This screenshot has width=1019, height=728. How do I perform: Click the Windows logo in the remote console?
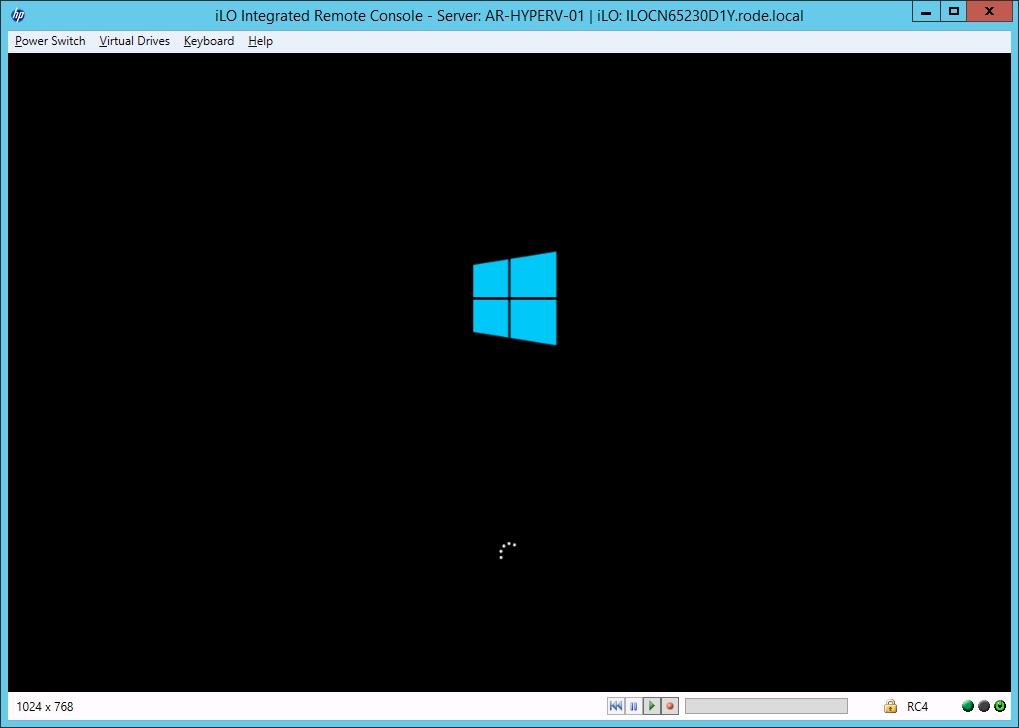[515, 298]
